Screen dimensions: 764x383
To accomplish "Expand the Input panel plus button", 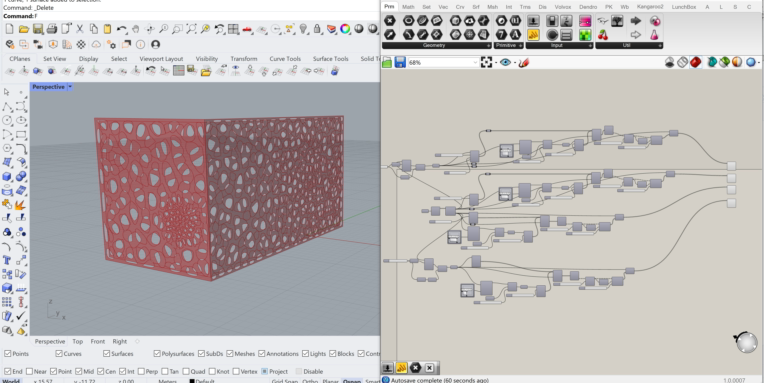I will click(590, 45).
